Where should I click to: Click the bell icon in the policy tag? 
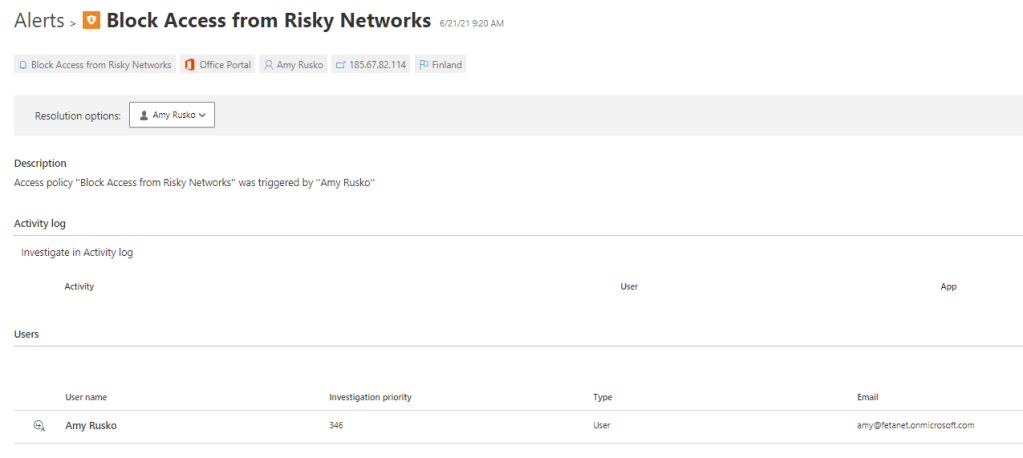coord(23,65)
